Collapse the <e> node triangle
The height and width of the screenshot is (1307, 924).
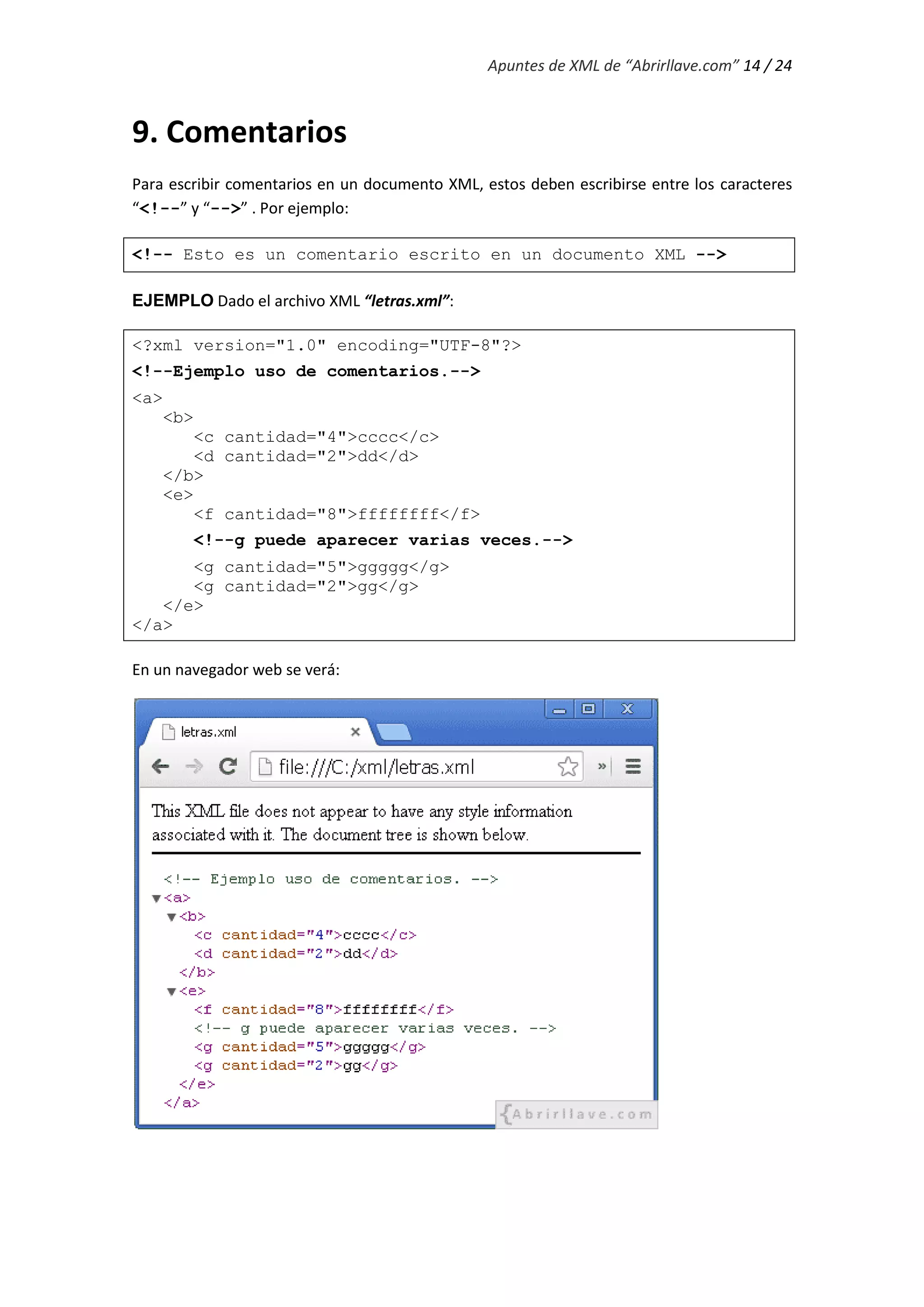(x=171, y=992)
